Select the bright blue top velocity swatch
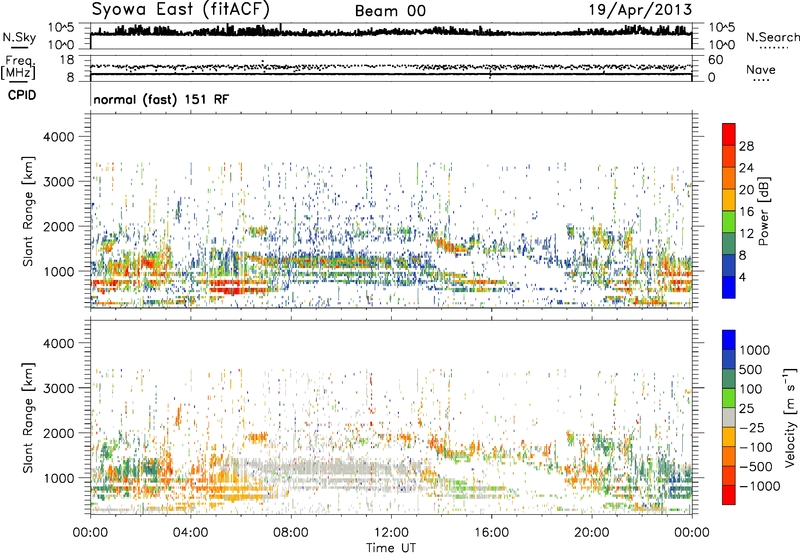This screenshot has height=554, width=800. pyautogui.click(x=729, y=340)
